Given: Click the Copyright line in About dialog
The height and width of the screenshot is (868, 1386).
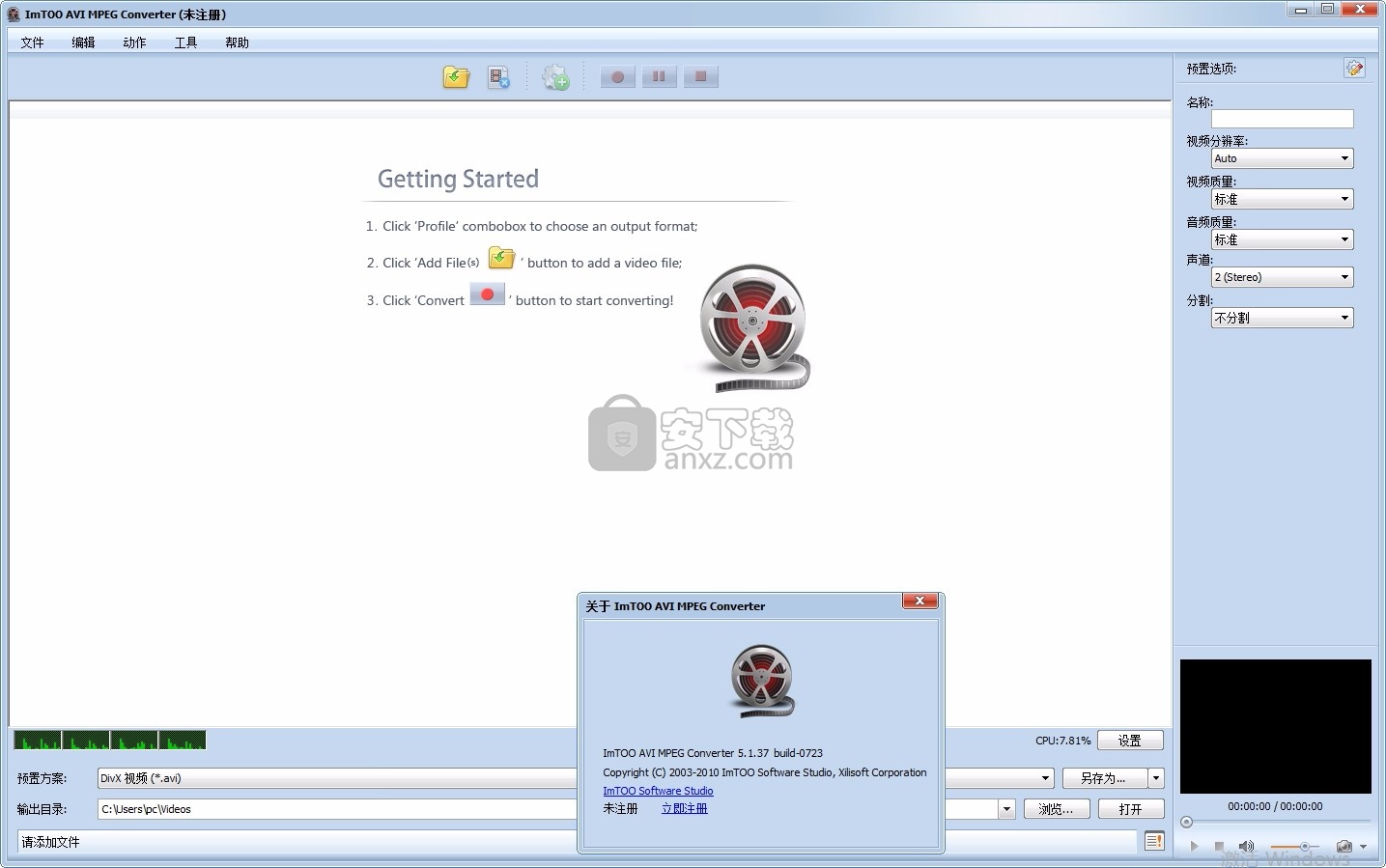Looking at the screenshot, I should click(764, 772).
